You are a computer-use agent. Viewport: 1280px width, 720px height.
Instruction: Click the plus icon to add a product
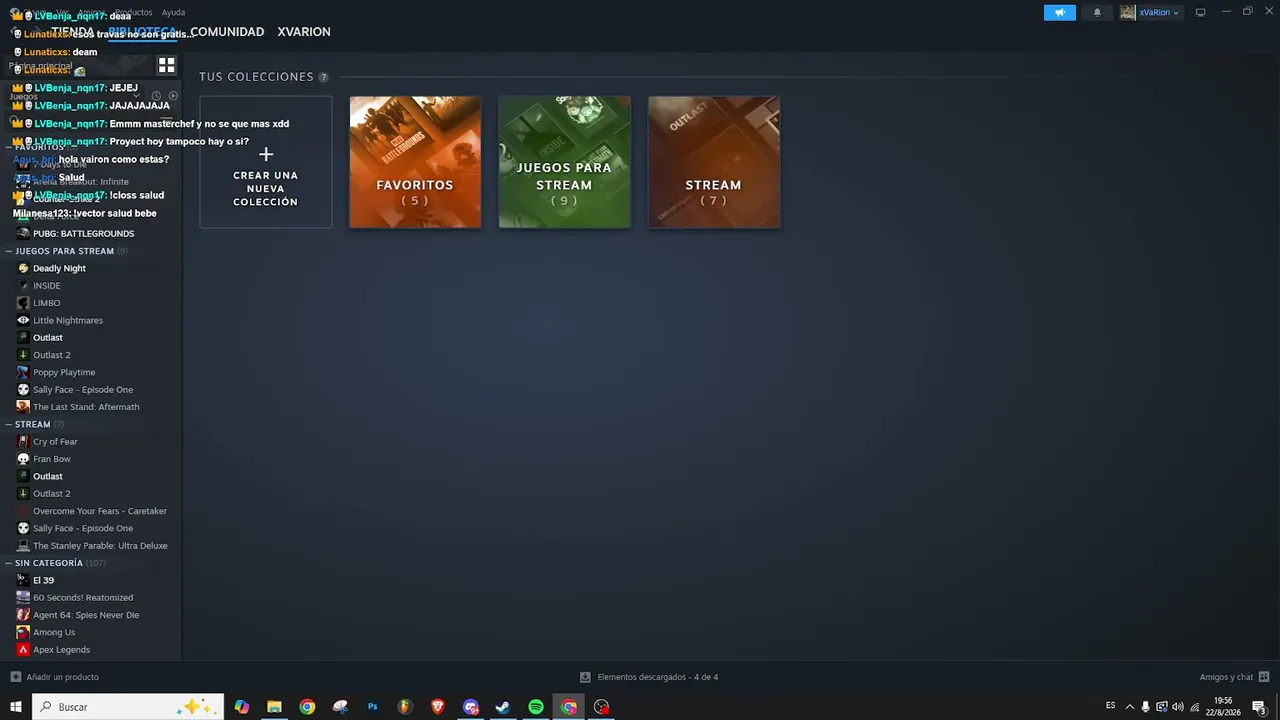[x=15, y=677]
